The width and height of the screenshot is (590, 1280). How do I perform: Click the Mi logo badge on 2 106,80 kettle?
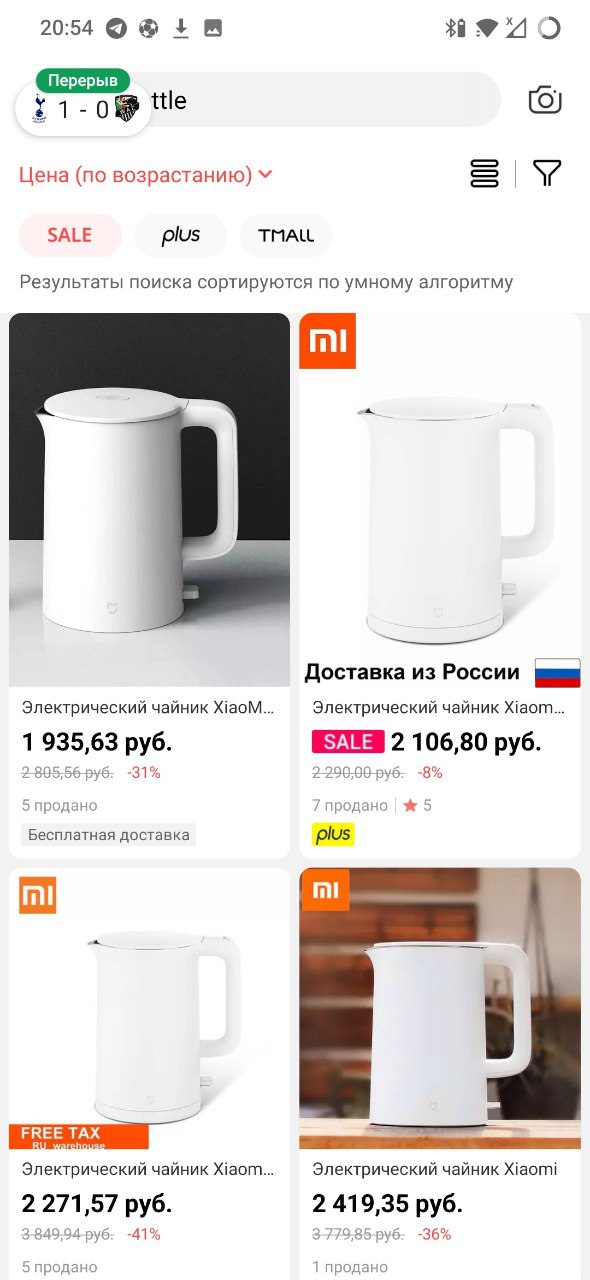(328, 341)
